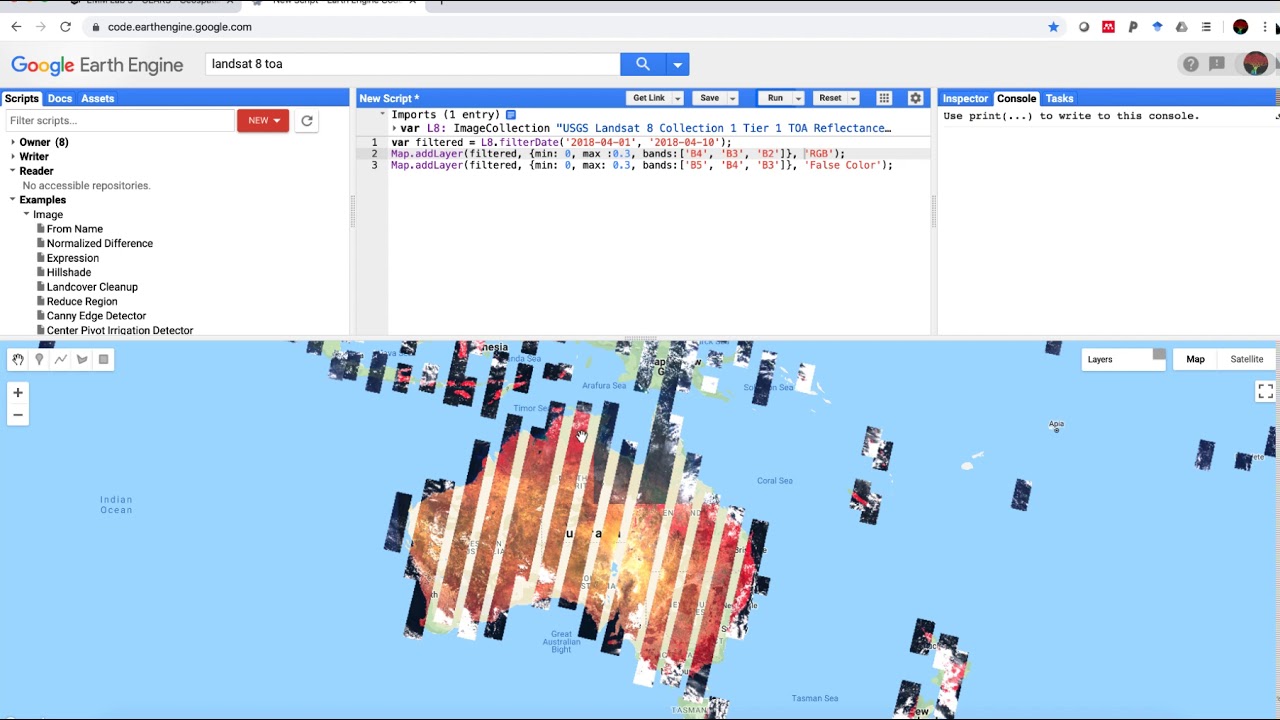Open the Normalized Difference example script
The image size is (1280, 720).
[x=99, y=243]
